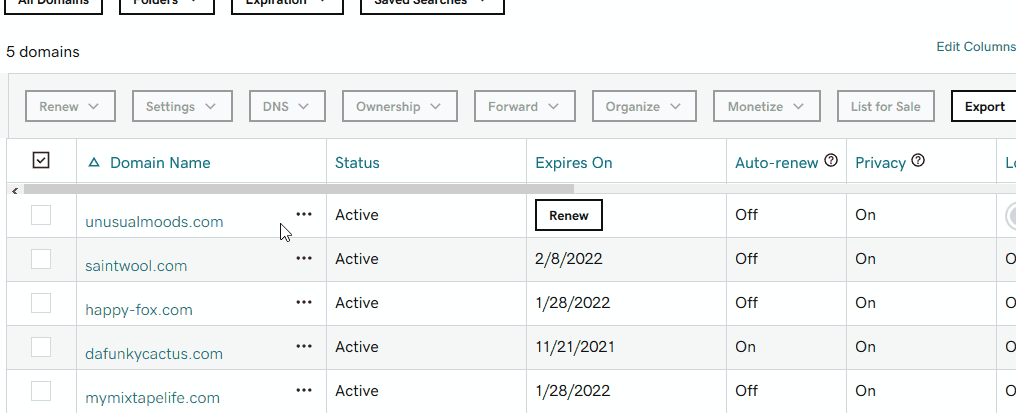This screenshot has height=414, width=1016.
Task: Open dafunkycactus.com domain link
Action: [x=154, y=354]
